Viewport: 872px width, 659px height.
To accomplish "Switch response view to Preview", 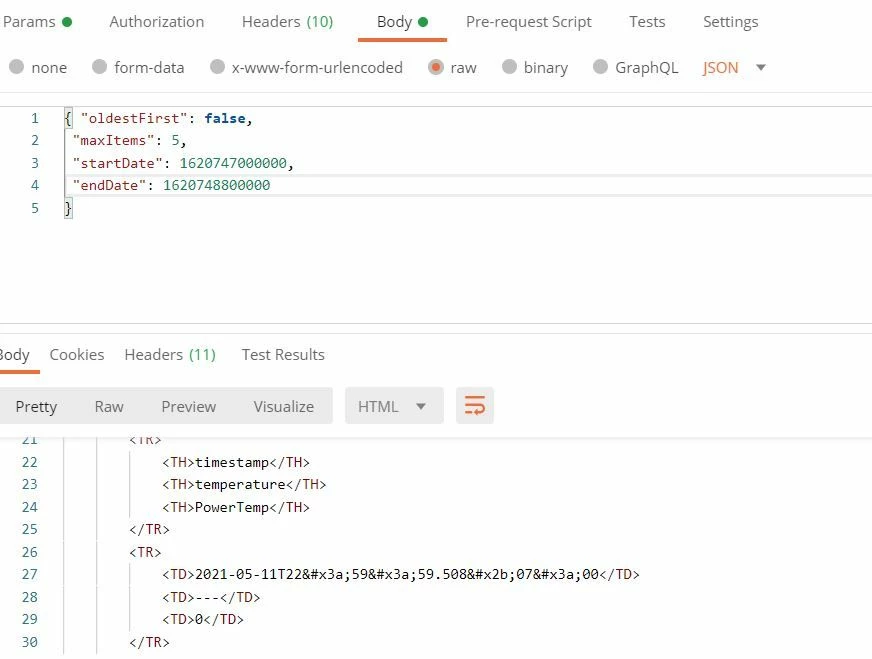I will [x=189, y=407].
